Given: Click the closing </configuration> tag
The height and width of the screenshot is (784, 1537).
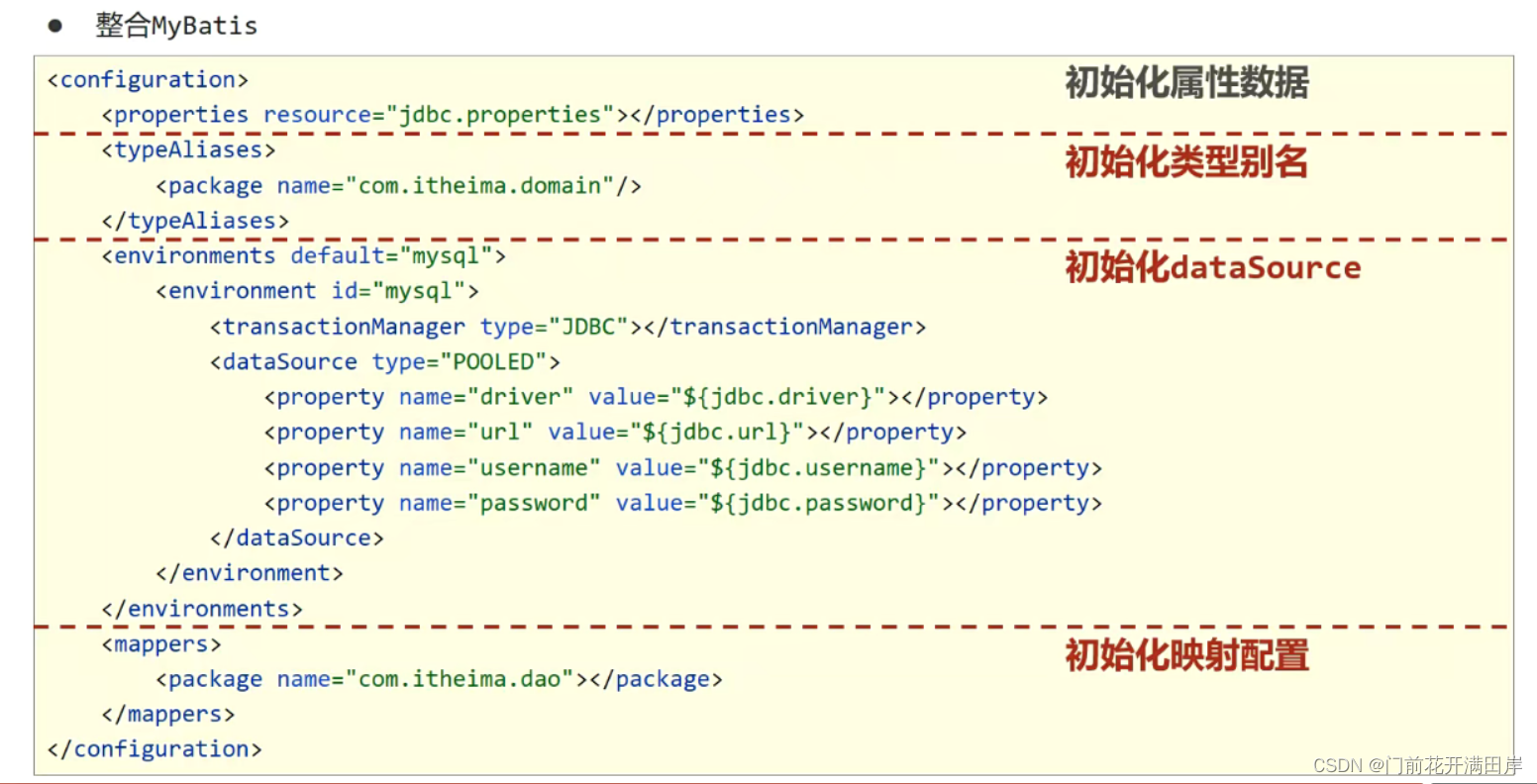Looking at the screenshot, I should coord(154,749).
